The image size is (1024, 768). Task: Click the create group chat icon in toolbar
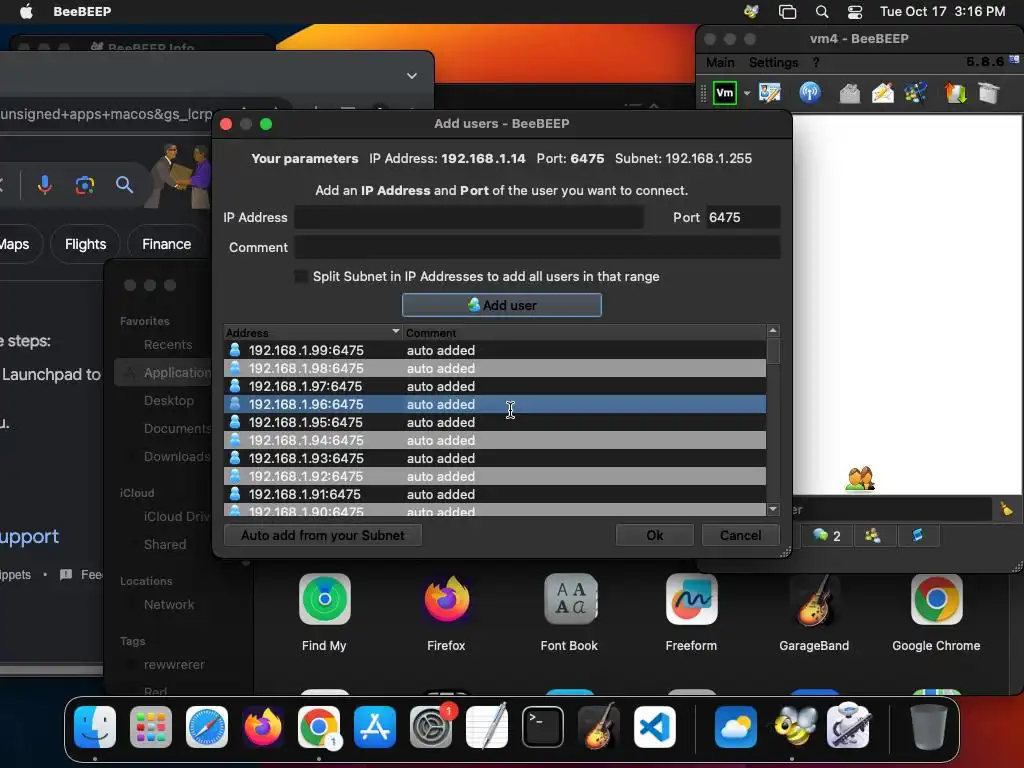tap(916, 93)
